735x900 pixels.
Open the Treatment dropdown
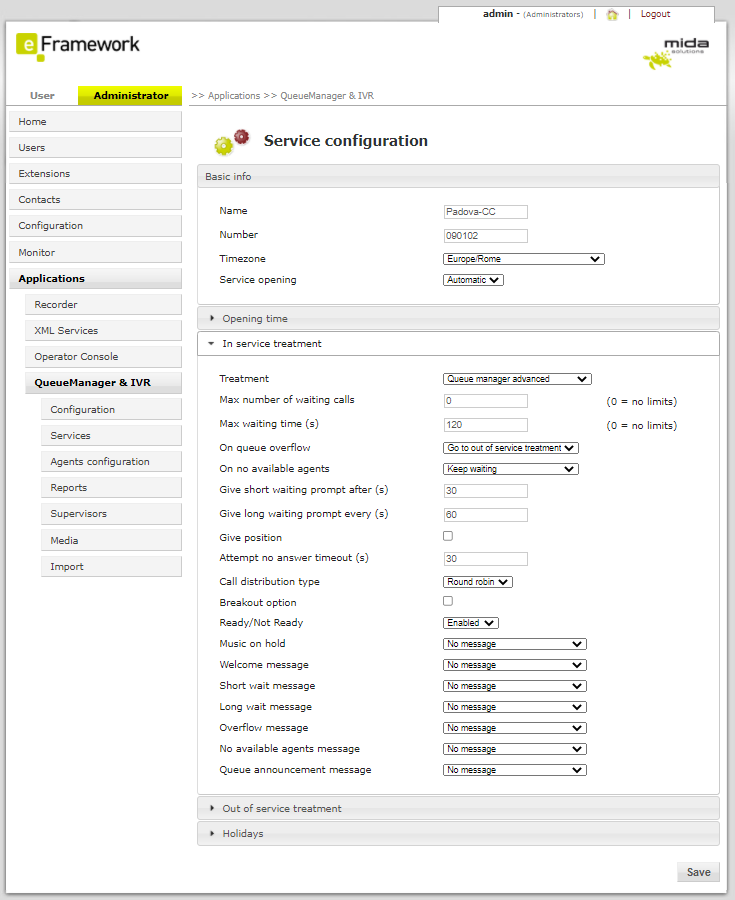517,379
